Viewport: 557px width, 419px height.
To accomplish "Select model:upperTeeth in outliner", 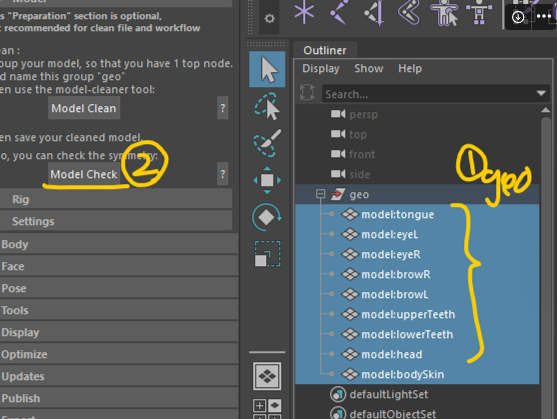I will [x=417, y=314].
